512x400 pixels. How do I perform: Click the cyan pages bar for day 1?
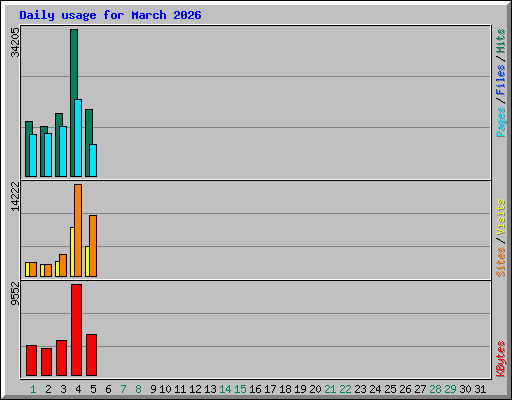coord(33,155)
